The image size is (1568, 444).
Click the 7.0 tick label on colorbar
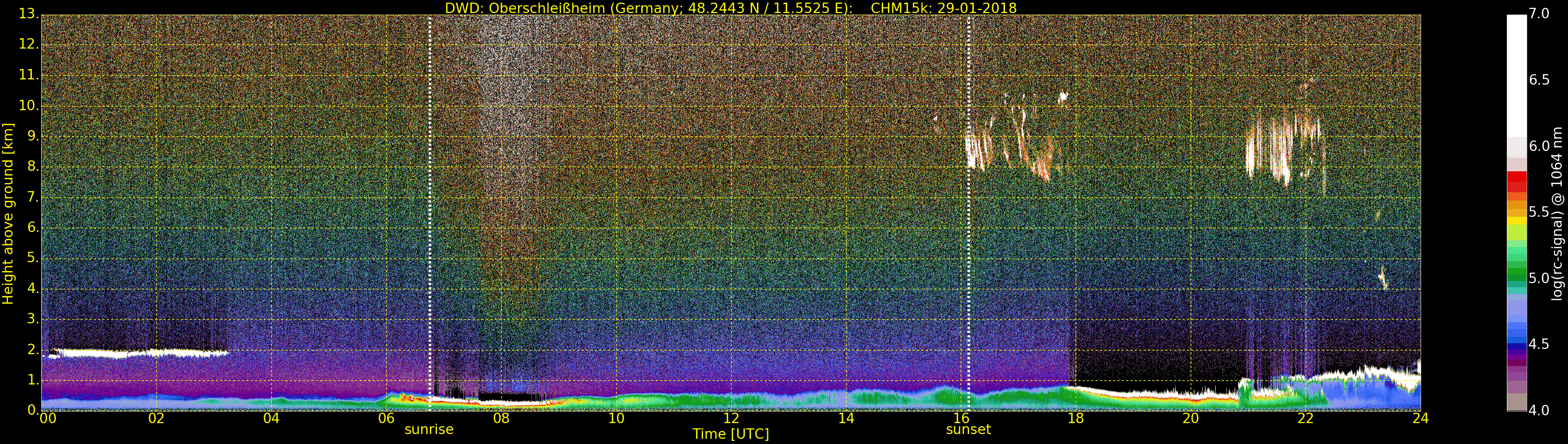pos(1539,14)
